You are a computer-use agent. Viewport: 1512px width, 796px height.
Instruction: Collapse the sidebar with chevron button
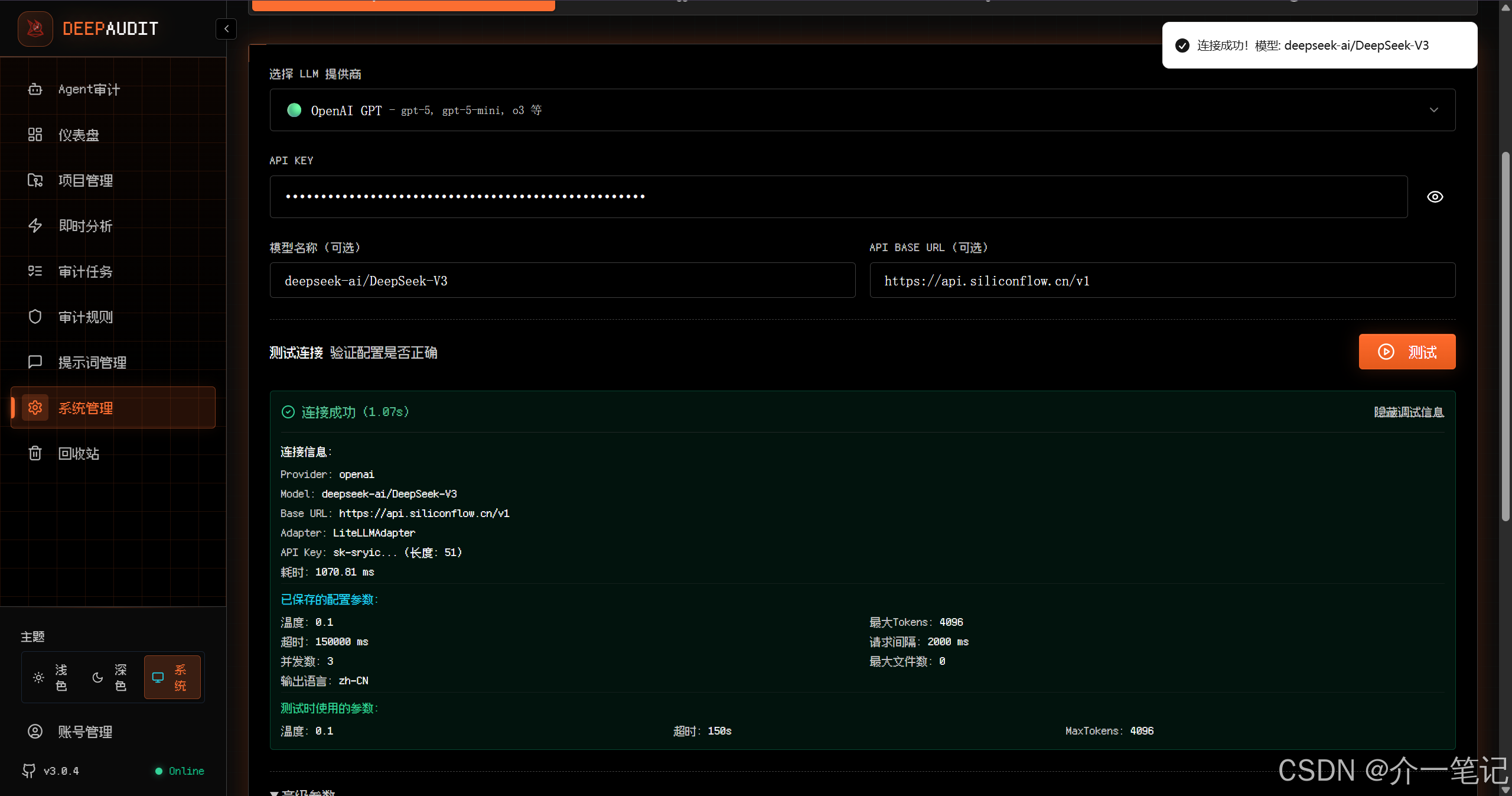226,29
